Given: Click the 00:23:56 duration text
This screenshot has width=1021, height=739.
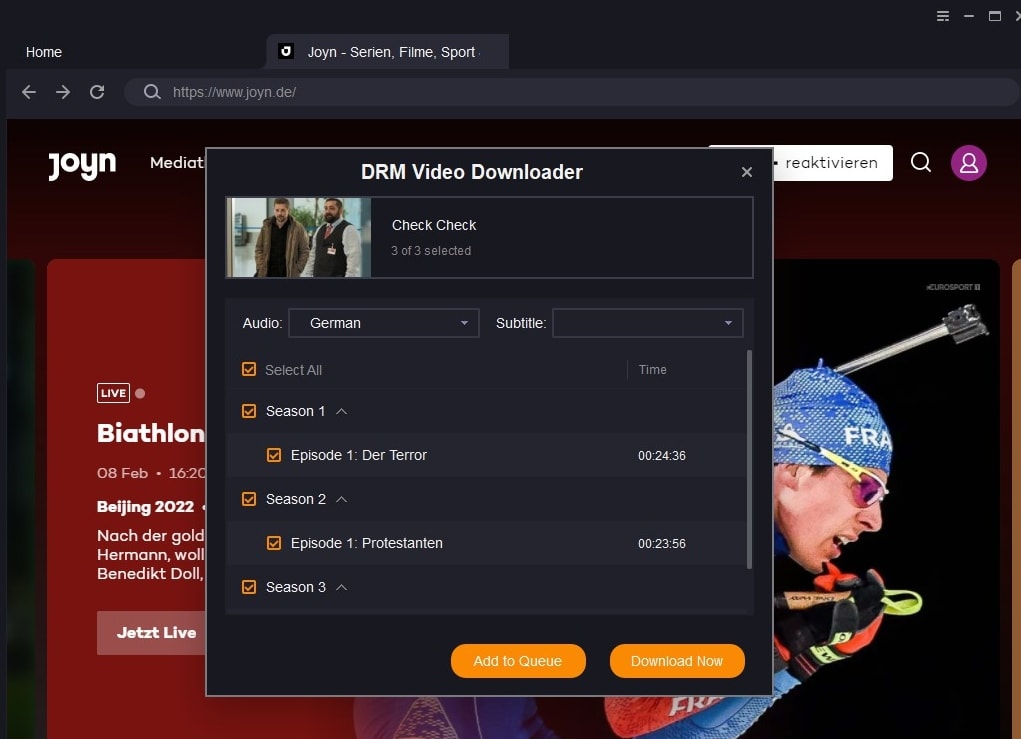Looking at the screenshot, I should [x=662, y=544].
